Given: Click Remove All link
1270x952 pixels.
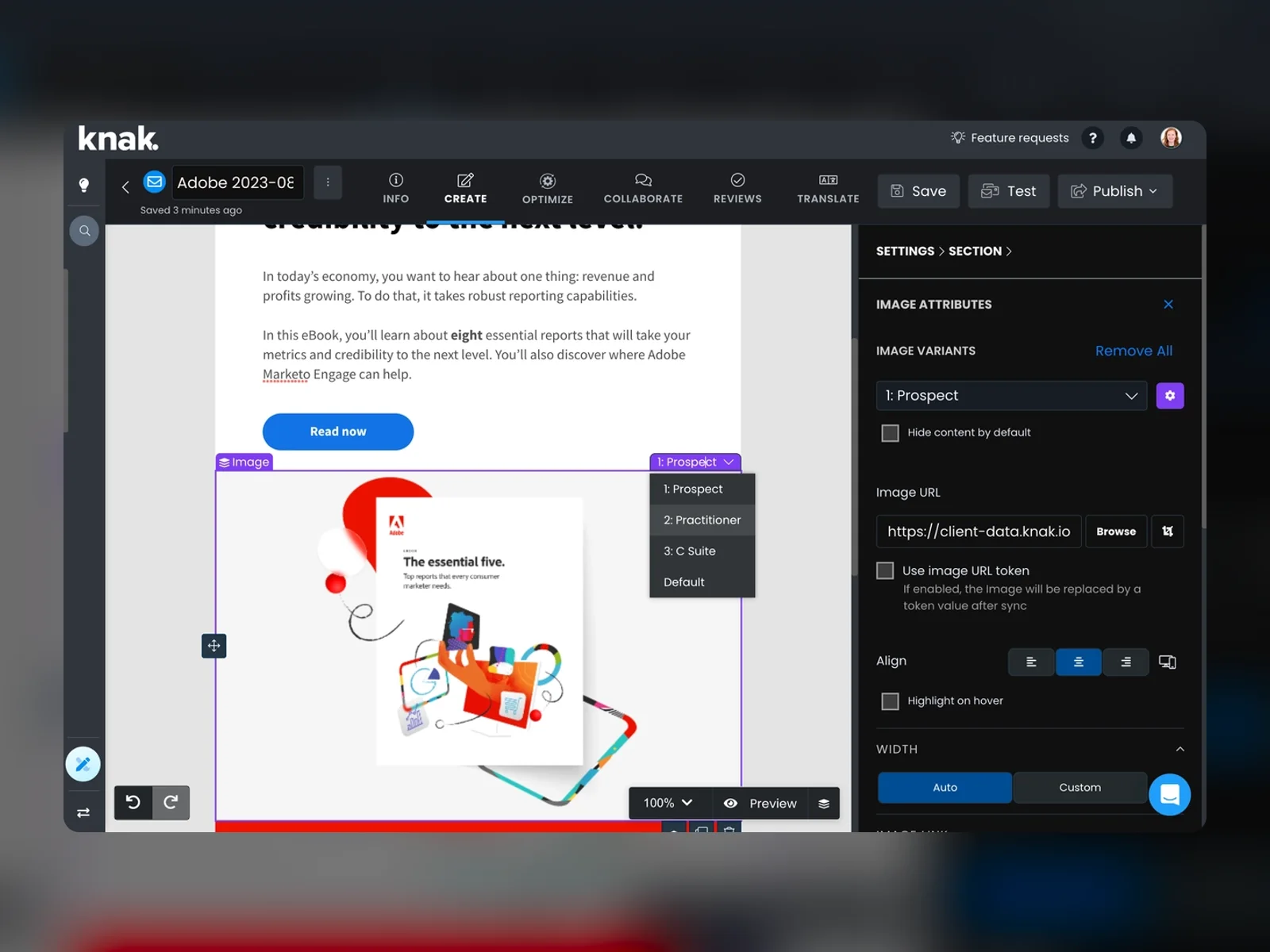Looking at the screenshot, I should point(1133,351).
